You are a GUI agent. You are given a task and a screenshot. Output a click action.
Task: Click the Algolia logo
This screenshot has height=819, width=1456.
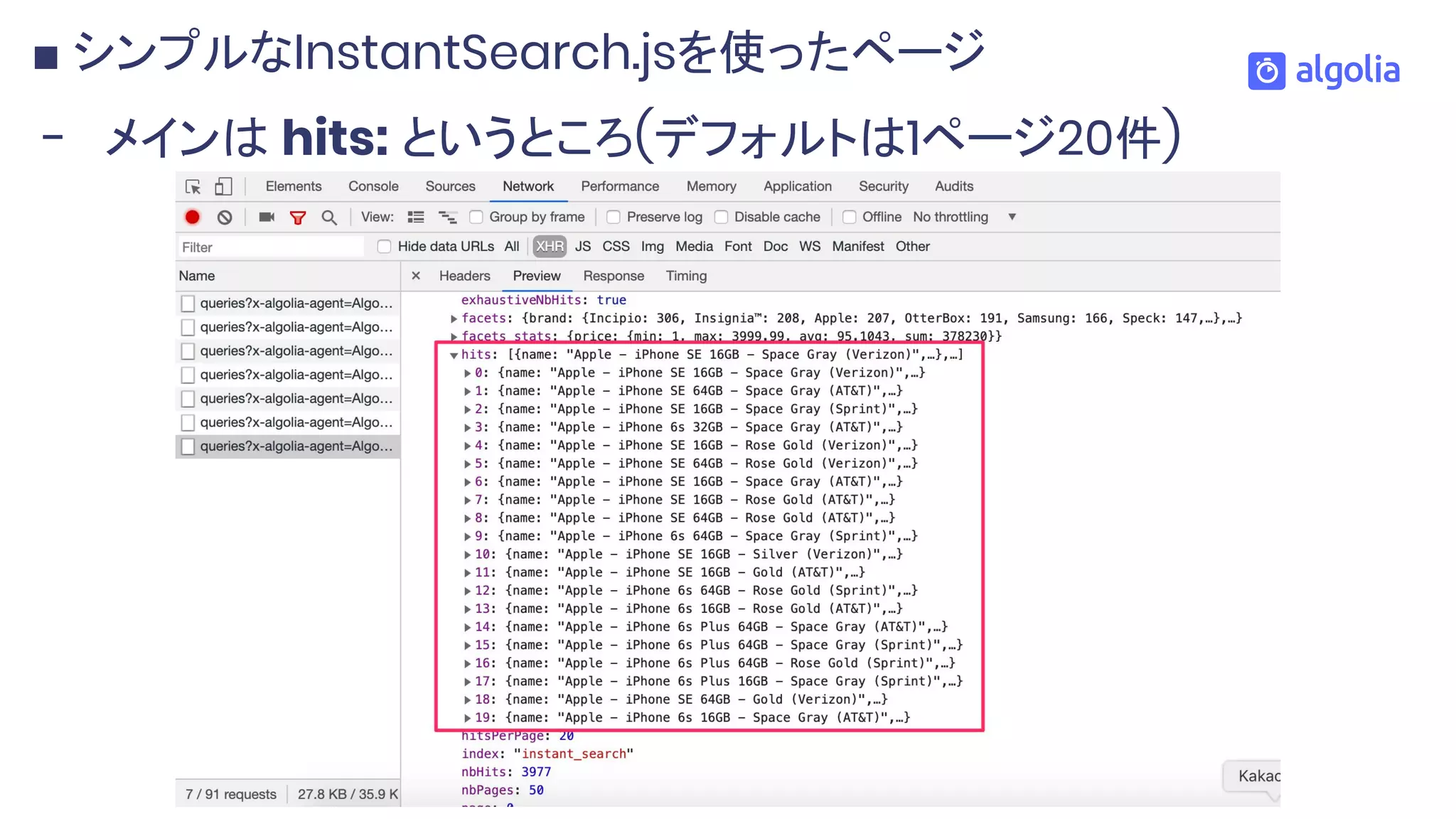pos(1324,71)
